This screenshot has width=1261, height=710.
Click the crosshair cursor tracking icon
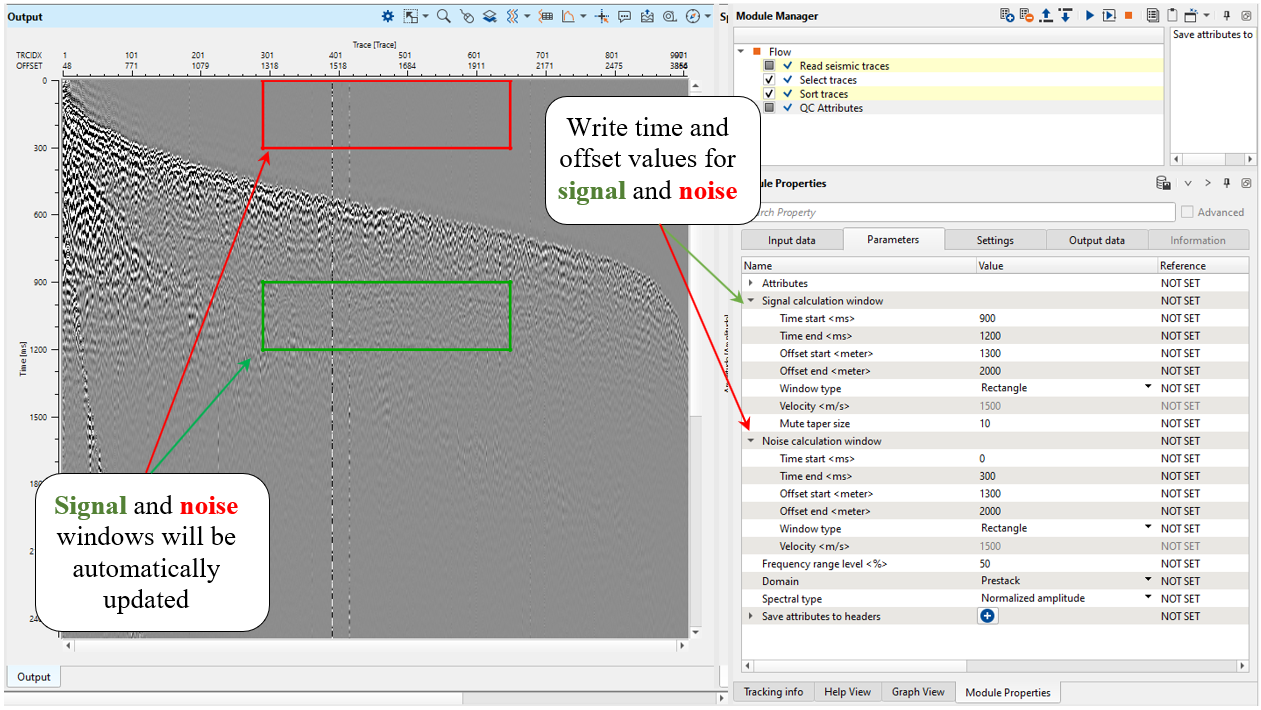click(601, 16)
